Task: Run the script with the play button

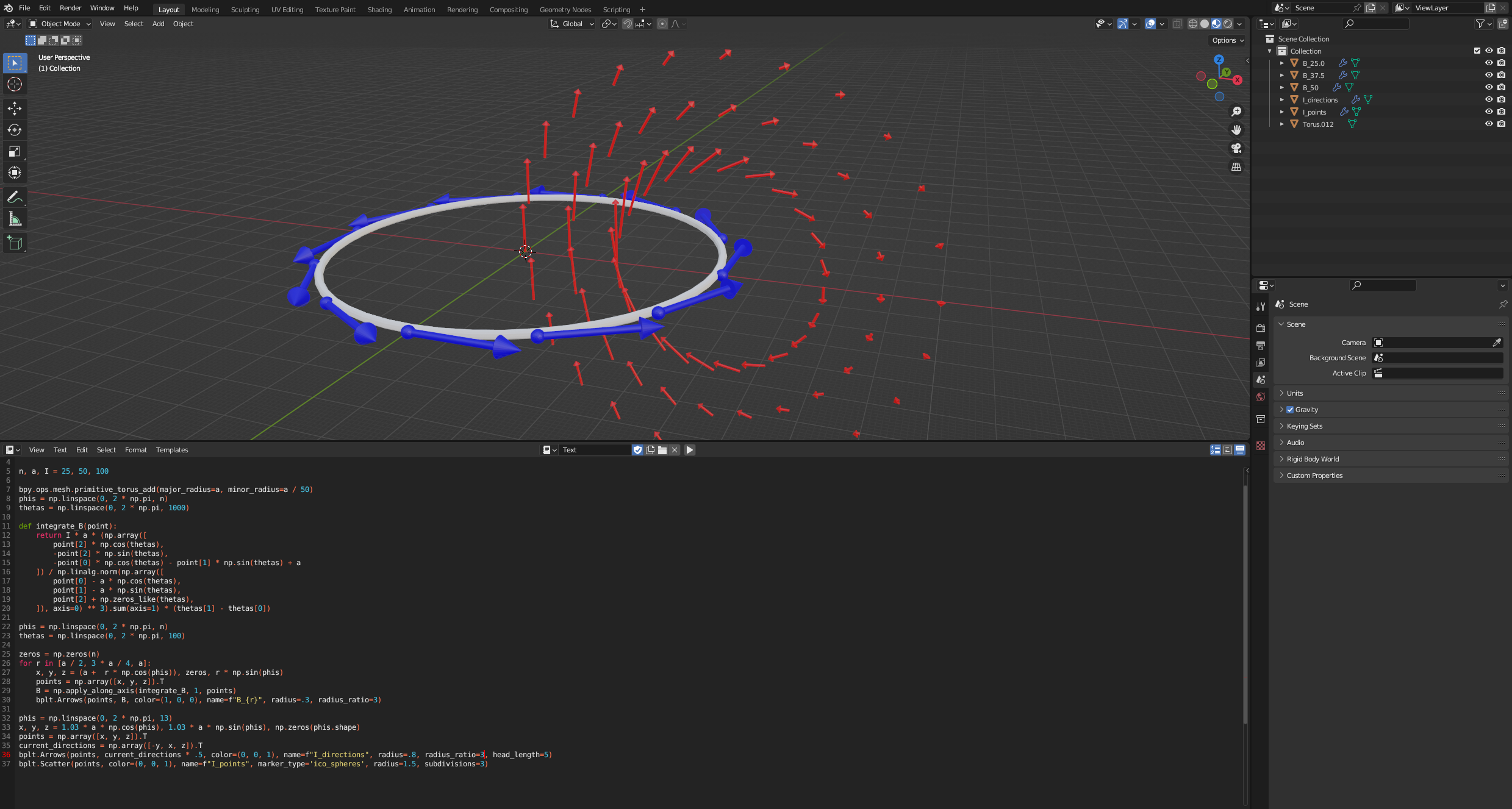Action: 690,450
